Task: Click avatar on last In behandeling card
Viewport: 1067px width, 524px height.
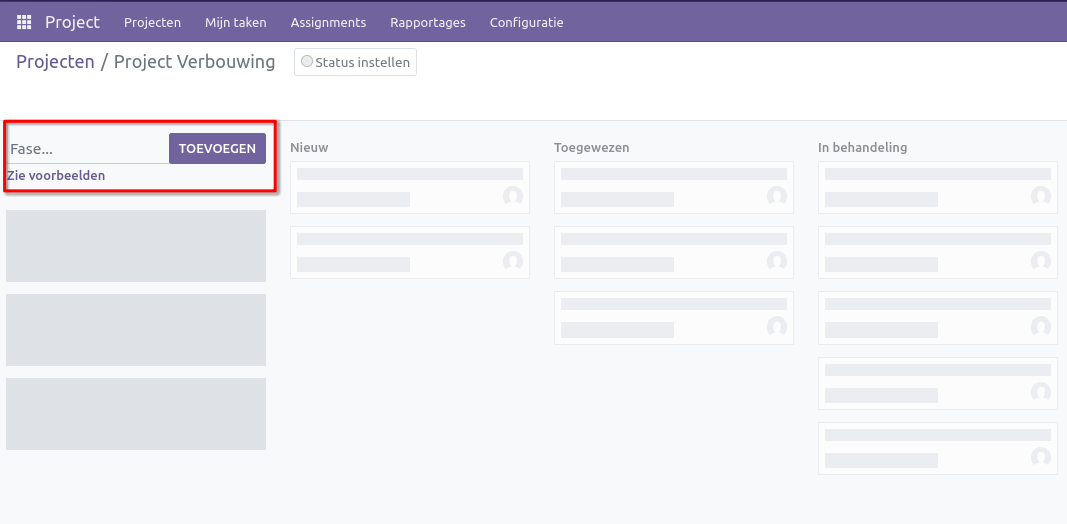Action: click(x=1041, y=456)
